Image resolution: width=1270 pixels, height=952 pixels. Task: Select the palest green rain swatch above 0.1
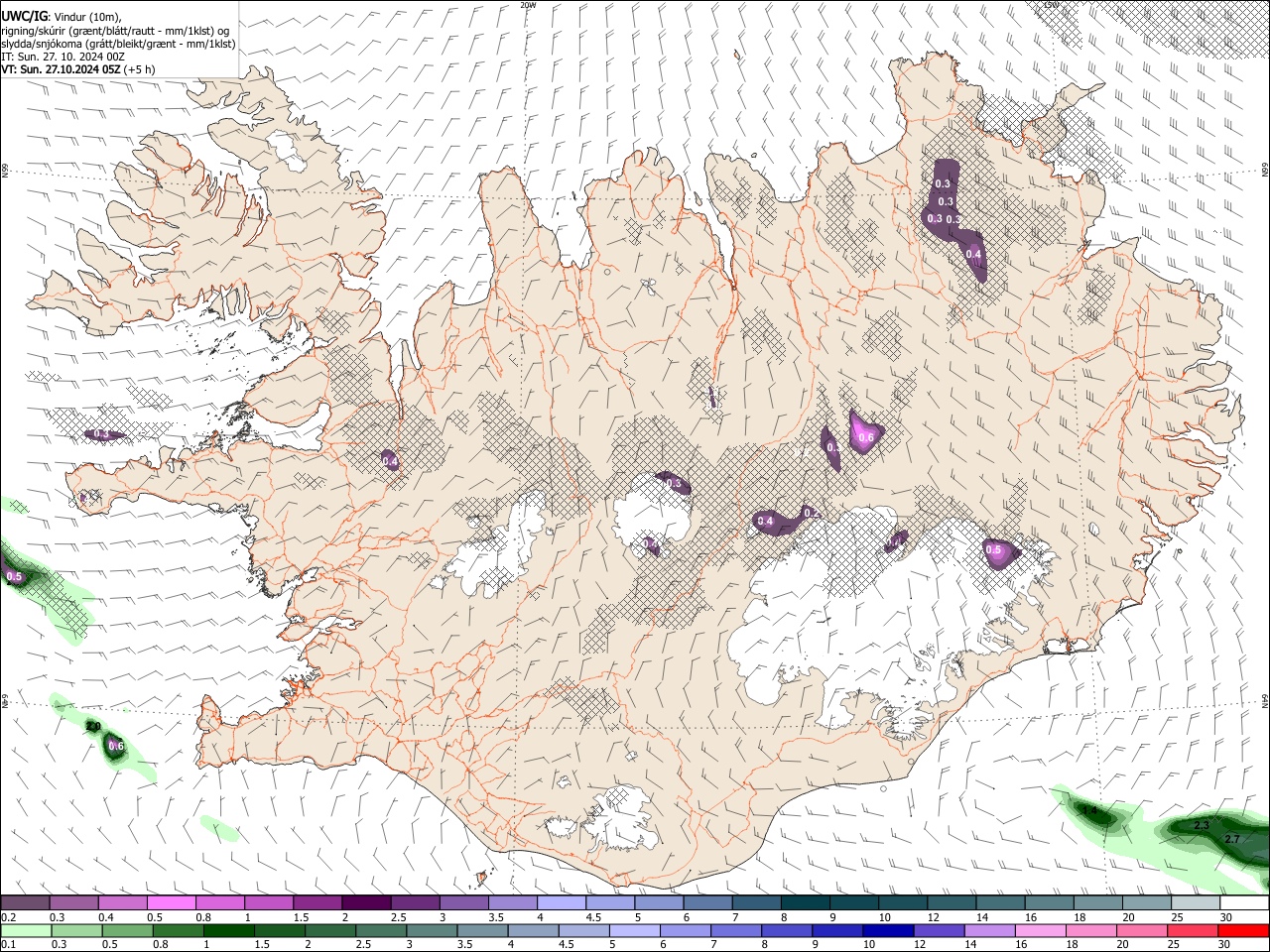click(x=25, y=930)
